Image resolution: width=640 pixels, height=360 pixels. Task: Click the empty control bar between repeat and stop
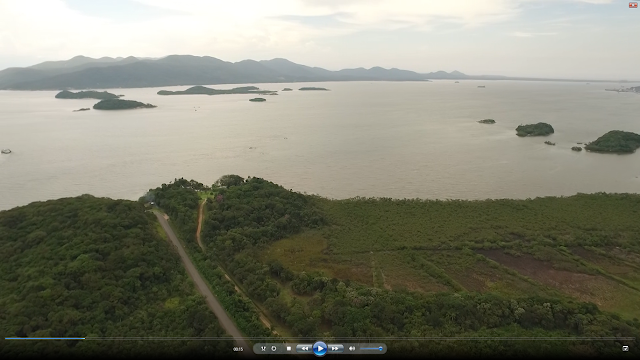(x=281, y=349)
